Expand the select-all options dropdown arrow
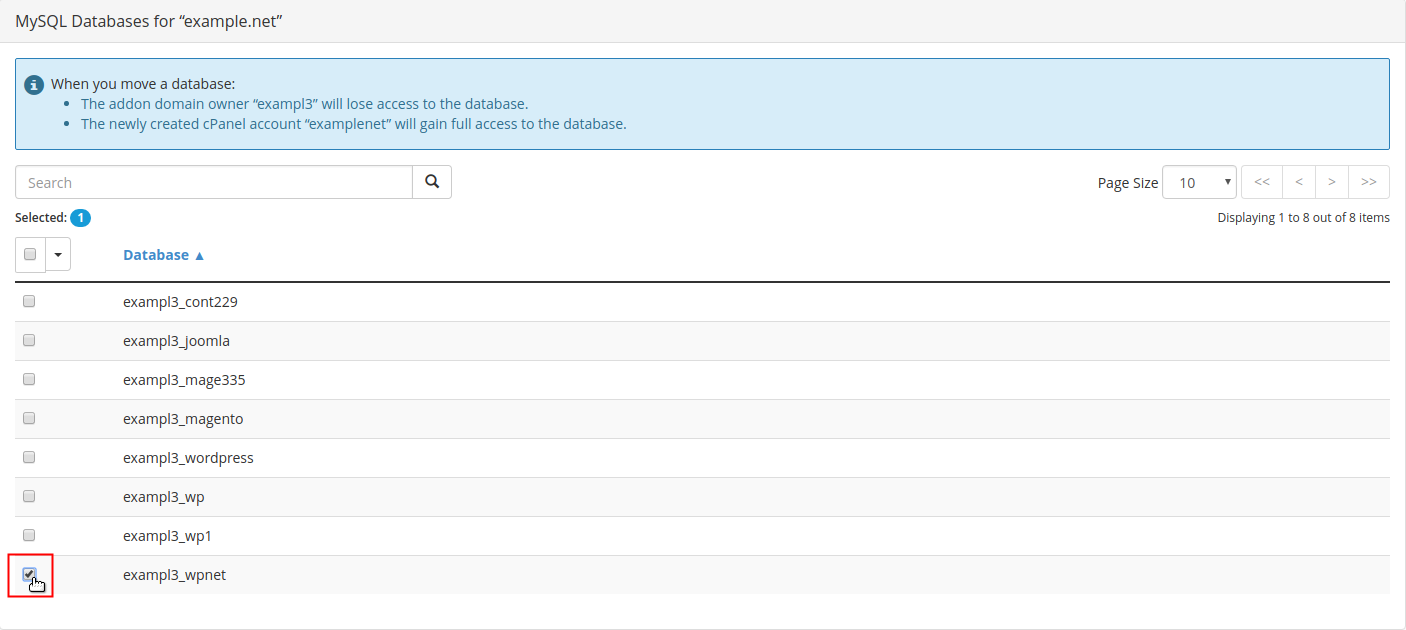This screenshot has height=630, width=1406. pyautogui.click(x=58, y=255)
